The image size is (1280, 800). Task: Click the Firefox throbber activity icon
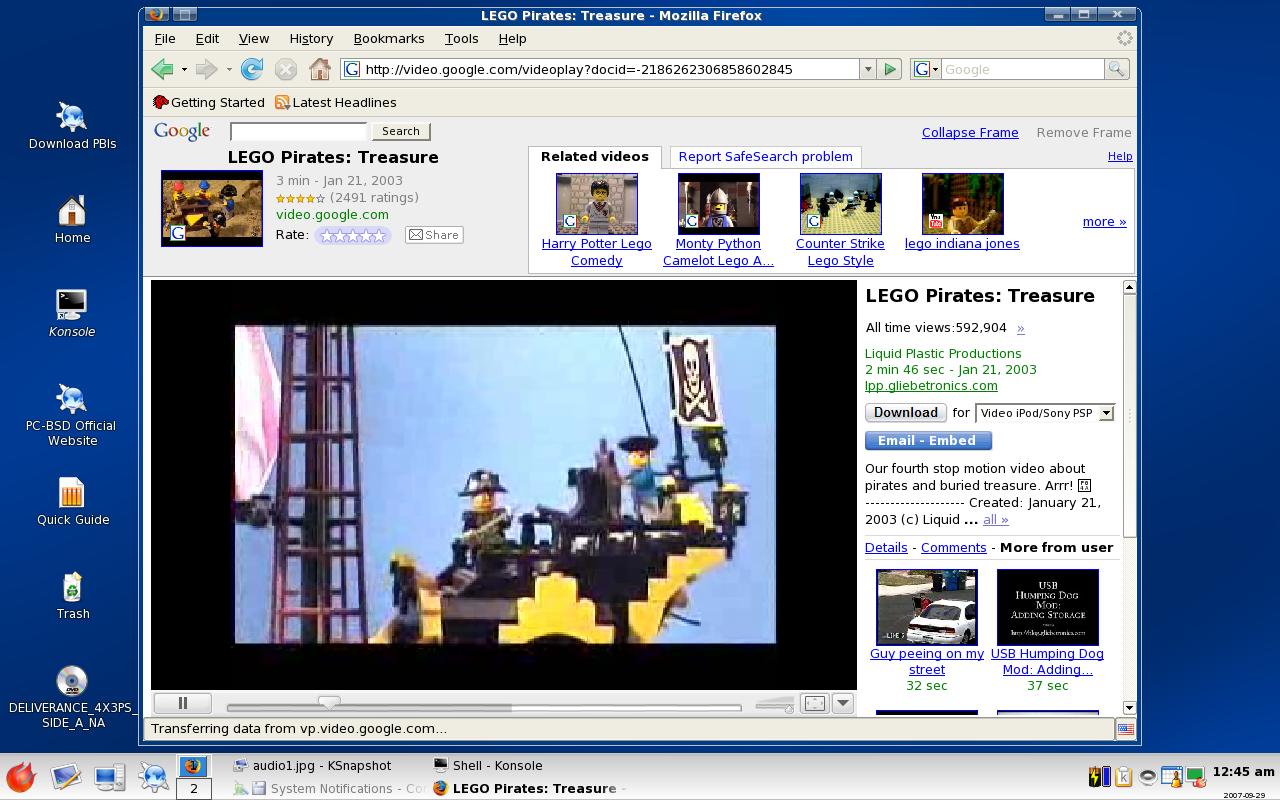pyautogui.click(x=1125, y=38)
